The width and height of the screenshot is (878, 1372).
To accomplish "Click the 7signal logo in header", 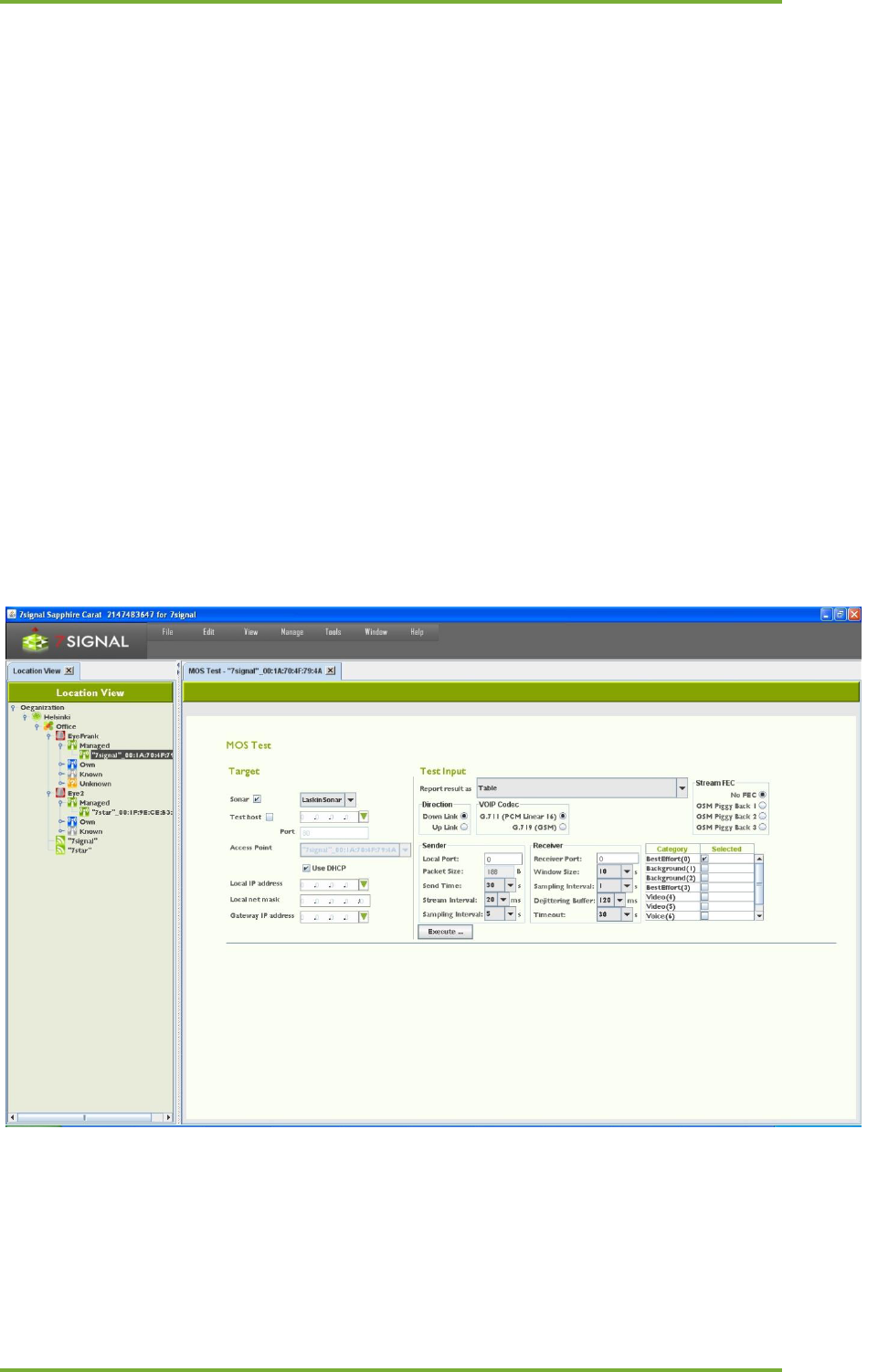I will (75, 640).
